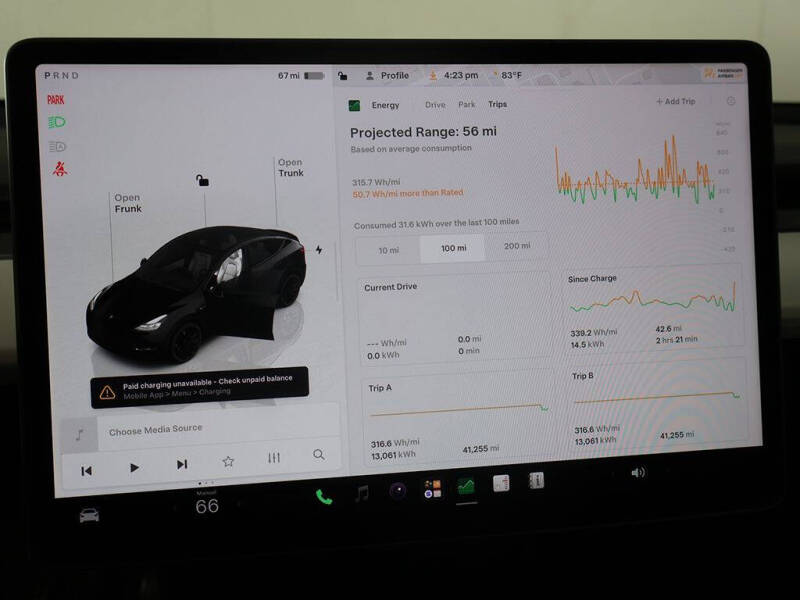Open the Energy app icon in dock
The image size is (800, 600).
tap(466, 486)
